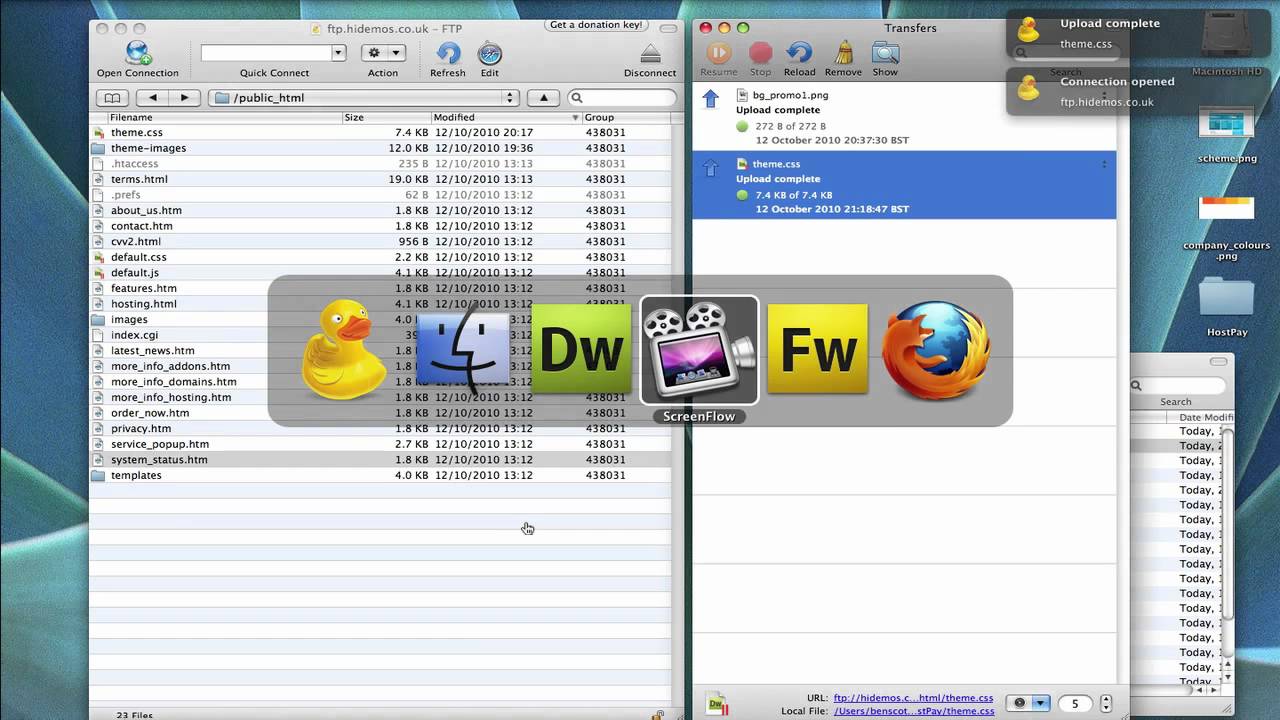1280x720 pixels.
Task: Select the cvv2.html file row
Action: click(380, 242)
